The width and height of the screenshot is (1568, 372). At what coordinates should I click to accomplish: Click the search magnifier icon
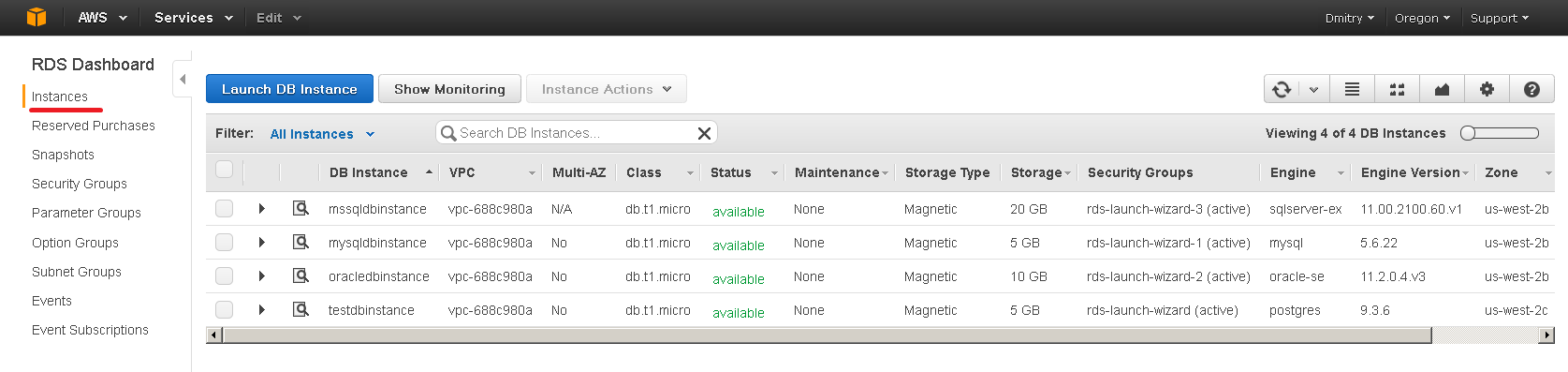448,133
